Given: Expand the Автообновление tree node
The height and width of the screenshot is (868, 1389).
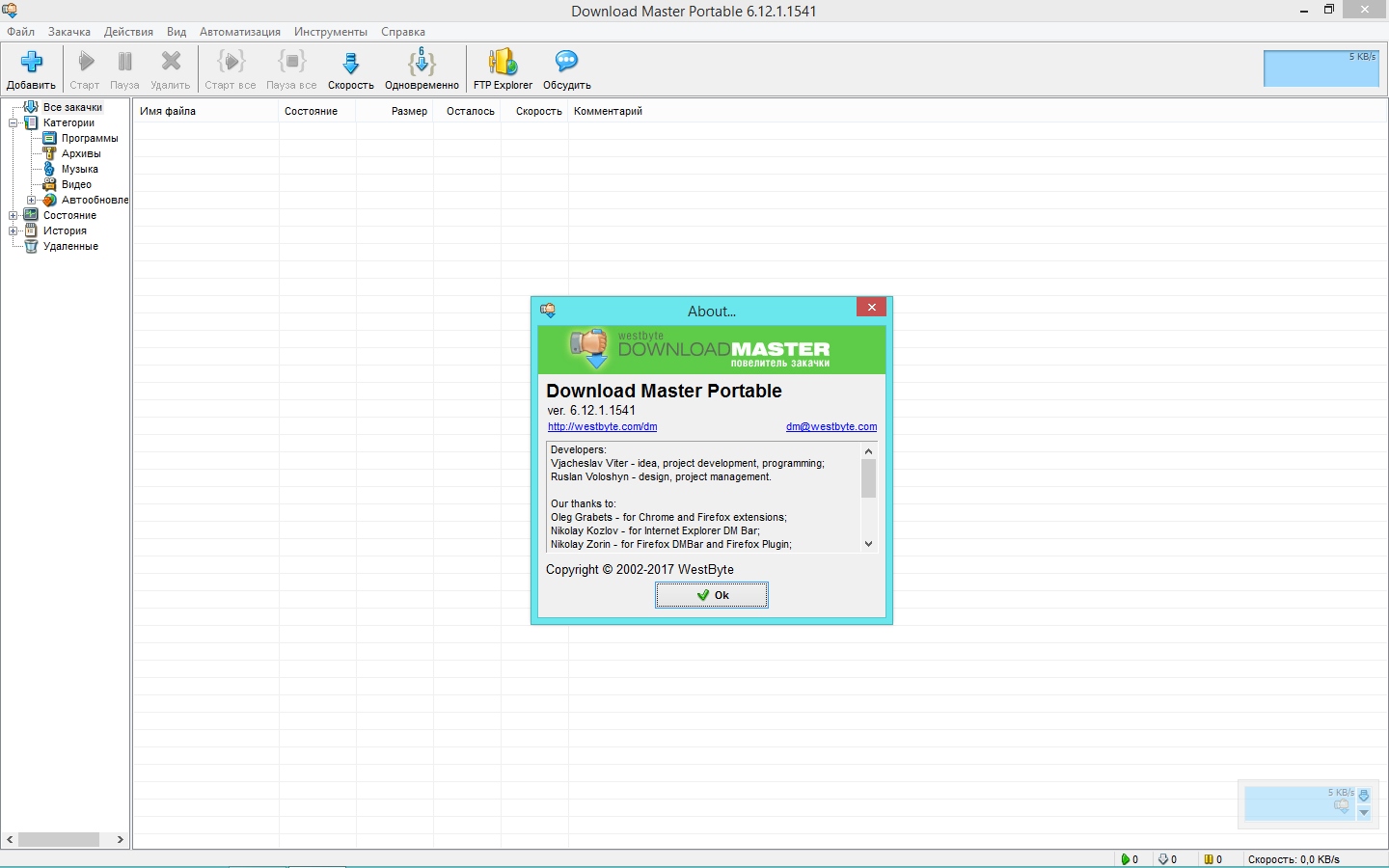Looking at the screenshot, I should pos(32,200).
